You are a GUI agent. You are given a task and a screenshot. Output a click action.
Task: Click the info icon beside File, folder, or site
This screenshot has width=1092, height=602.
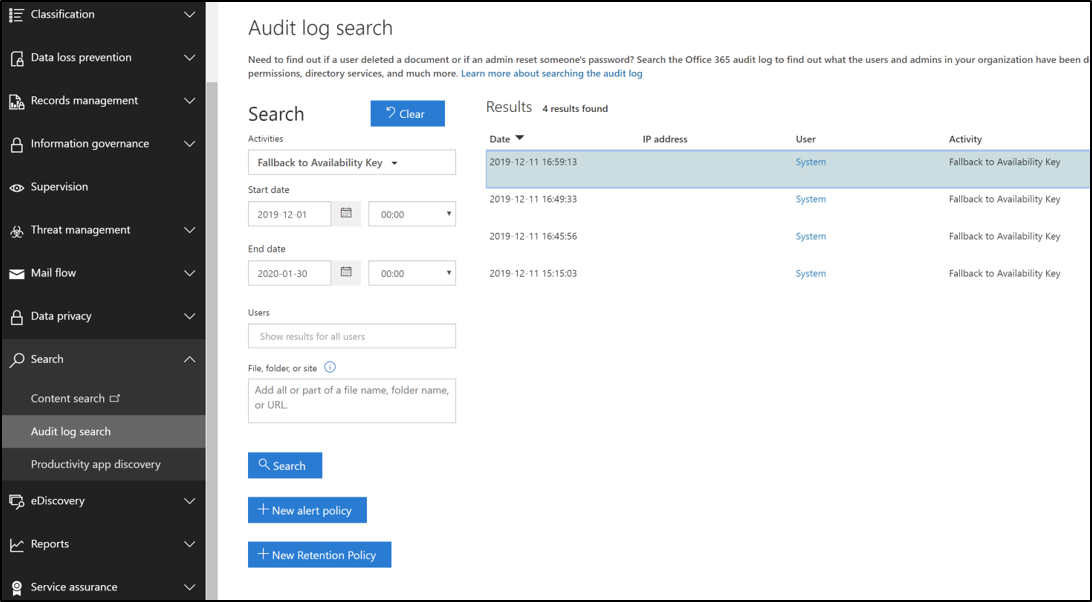pyautogui.click(x=330, y=367)
